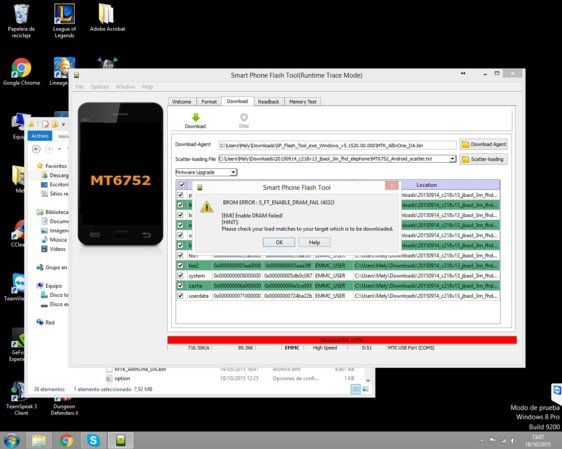Screen dimensions: 562x449
Task: Select TeamSpeak 3 Client desktop icon
Action: (x=21, y=398)
